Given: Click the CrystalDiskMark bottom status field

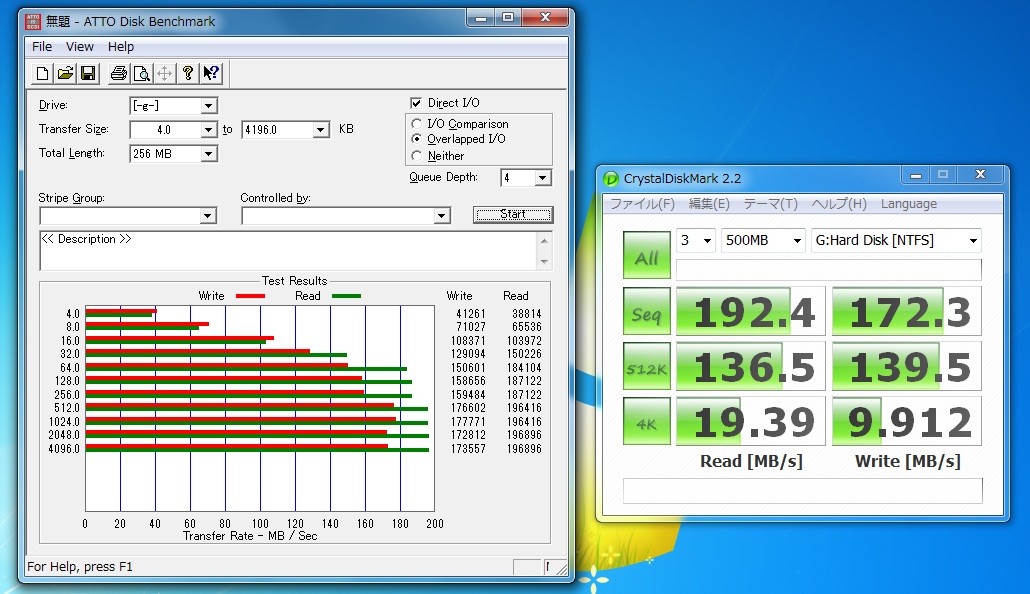Looking at the screenshot, I should pos(803,491).
